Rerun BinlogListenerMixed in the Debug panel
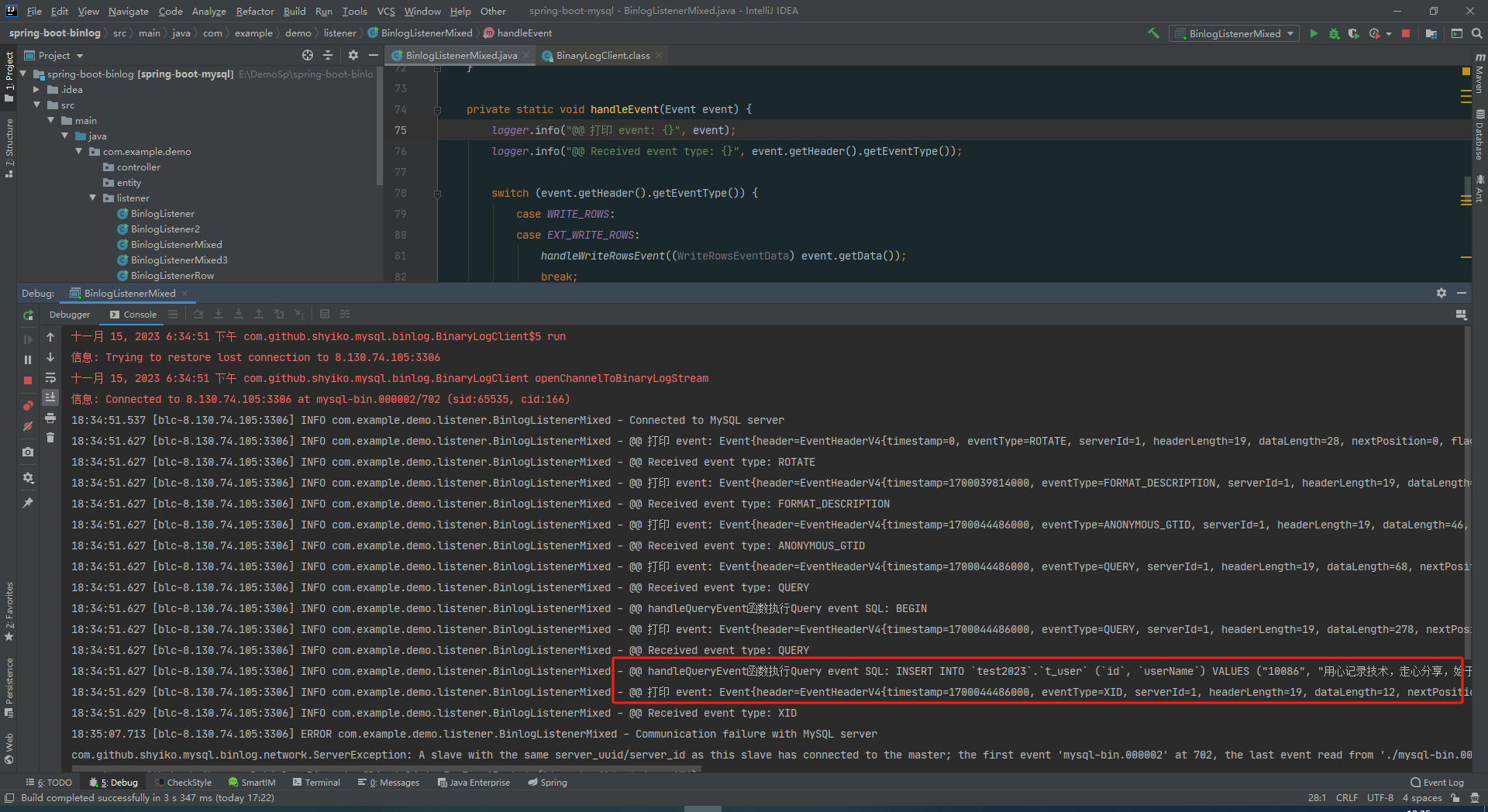This screenshot has width=1488, height=812. tap(29, 315)
